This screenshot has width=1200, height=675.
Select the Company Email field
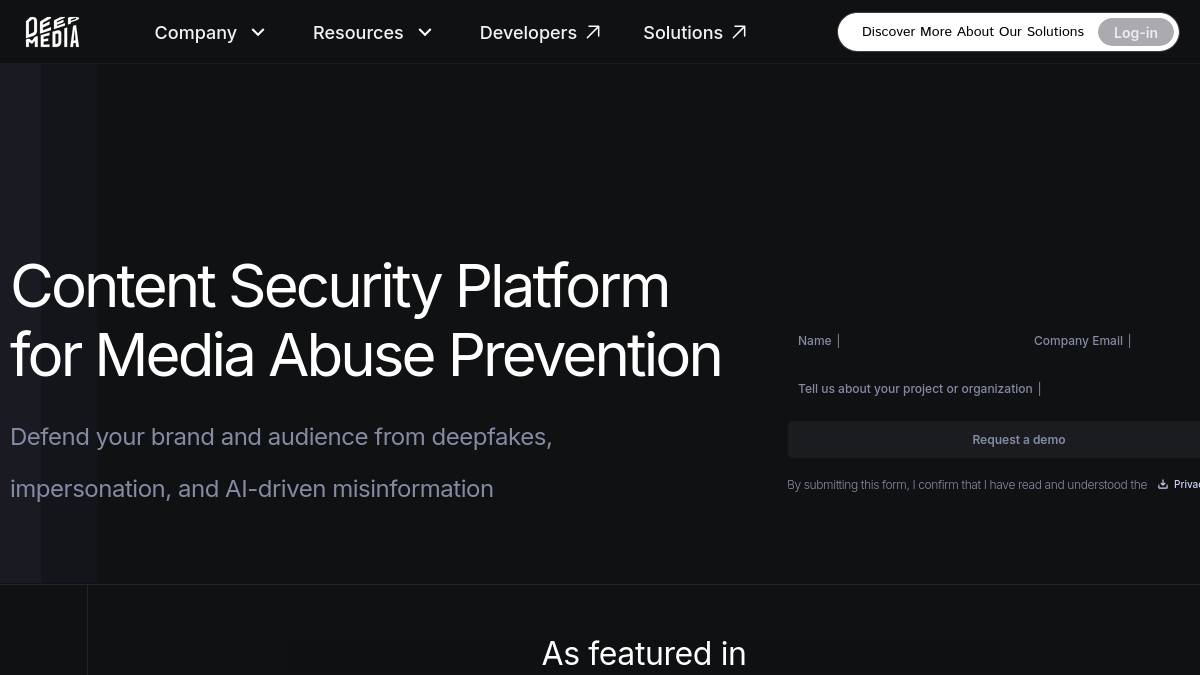[x=1150, y=341]
